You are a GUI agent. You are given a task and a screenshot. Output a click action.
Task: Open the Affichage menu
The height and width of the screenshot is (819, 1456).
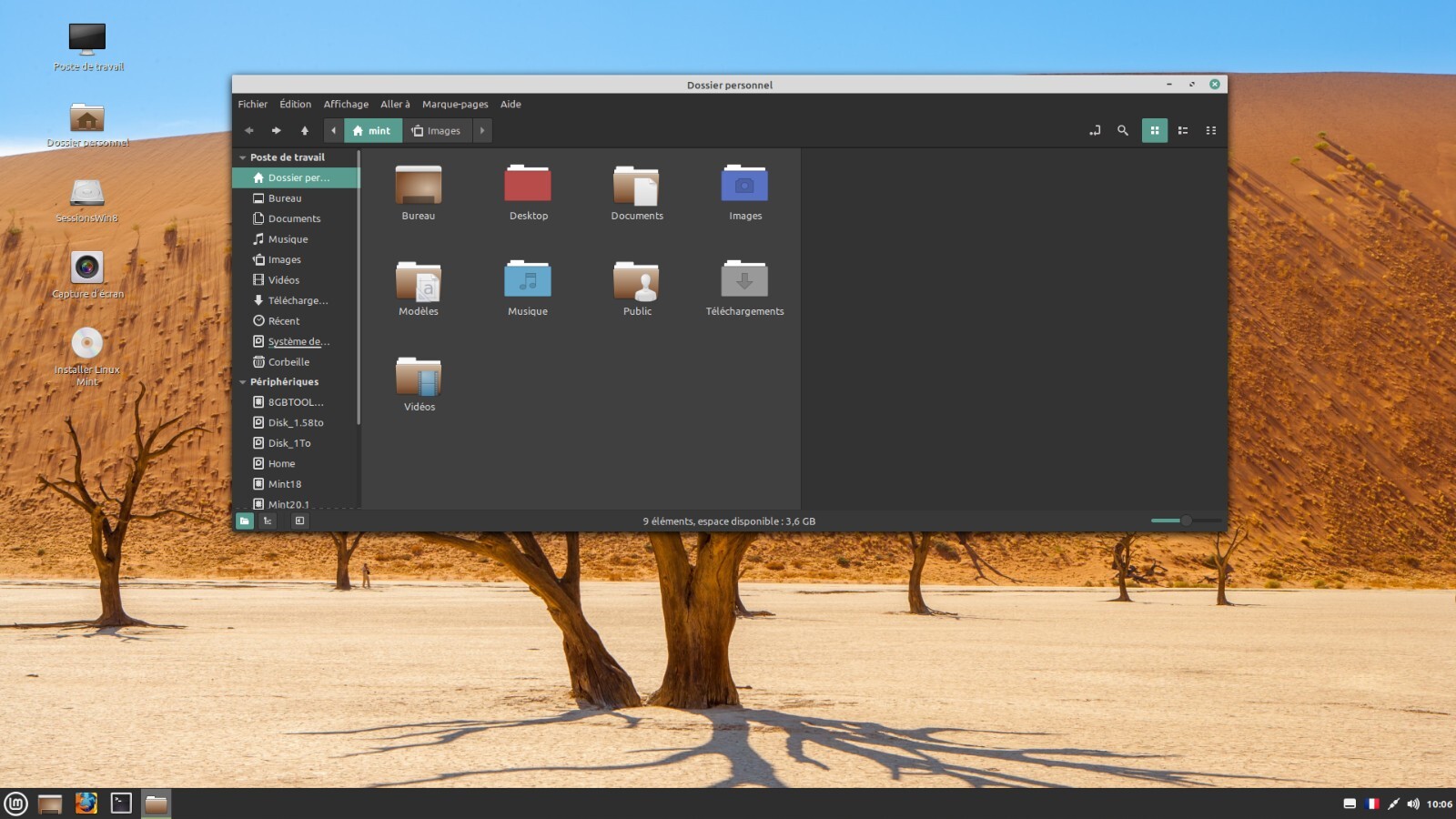[346, 104]
